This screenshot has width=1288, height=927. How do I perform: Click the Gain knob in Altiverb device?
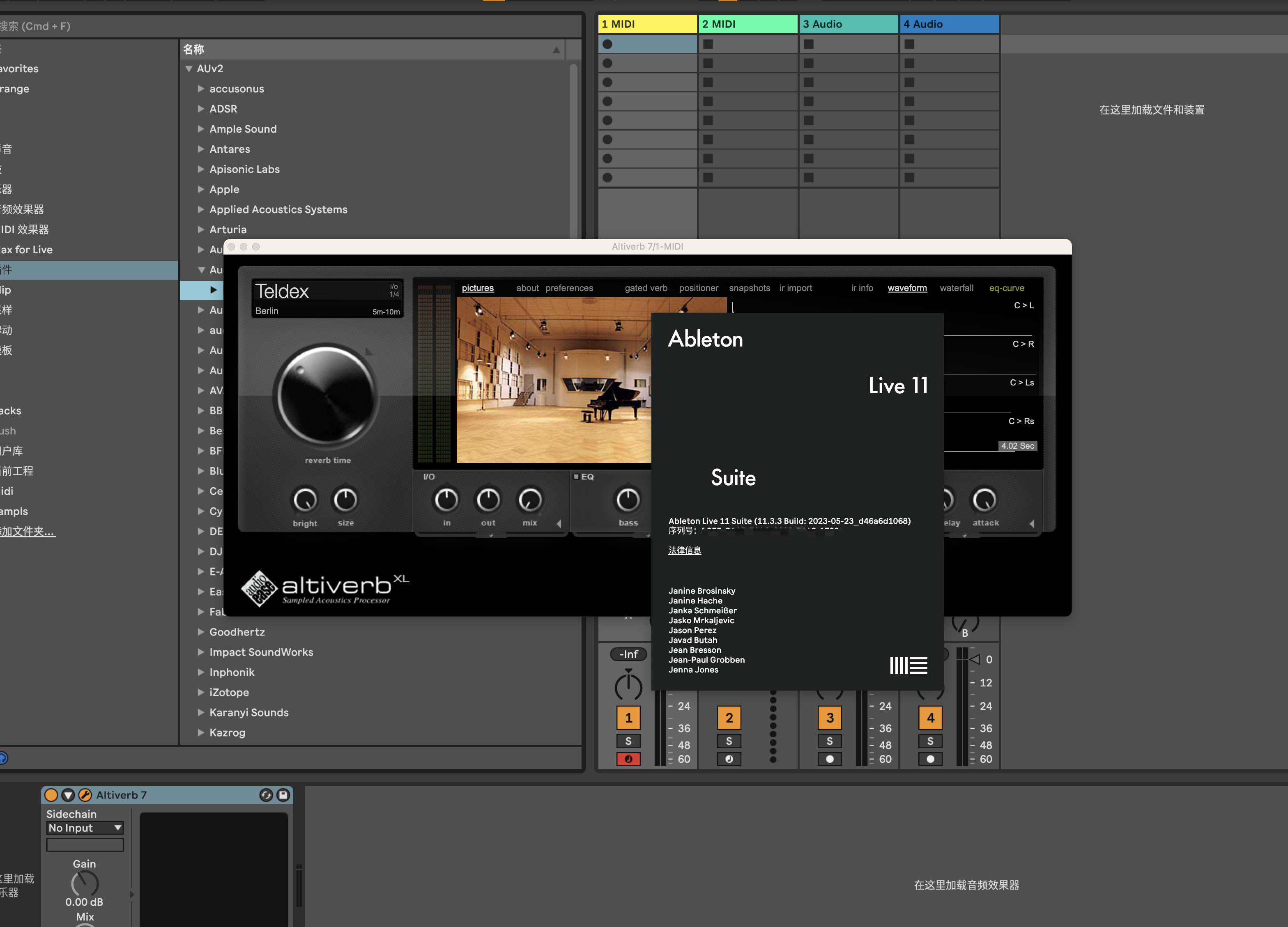tap(85, 883)
